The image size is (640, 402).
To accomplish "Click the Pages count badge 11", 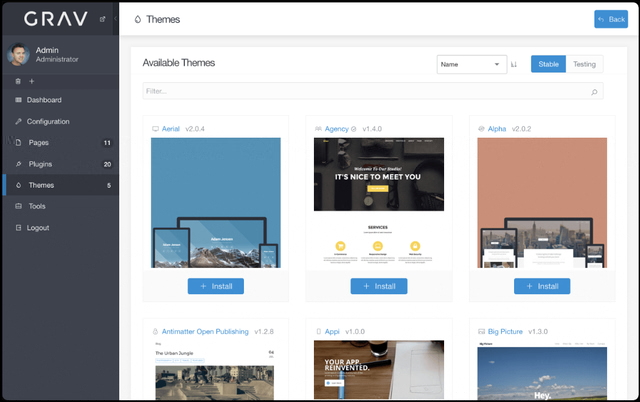I will [x=107, y=143].
